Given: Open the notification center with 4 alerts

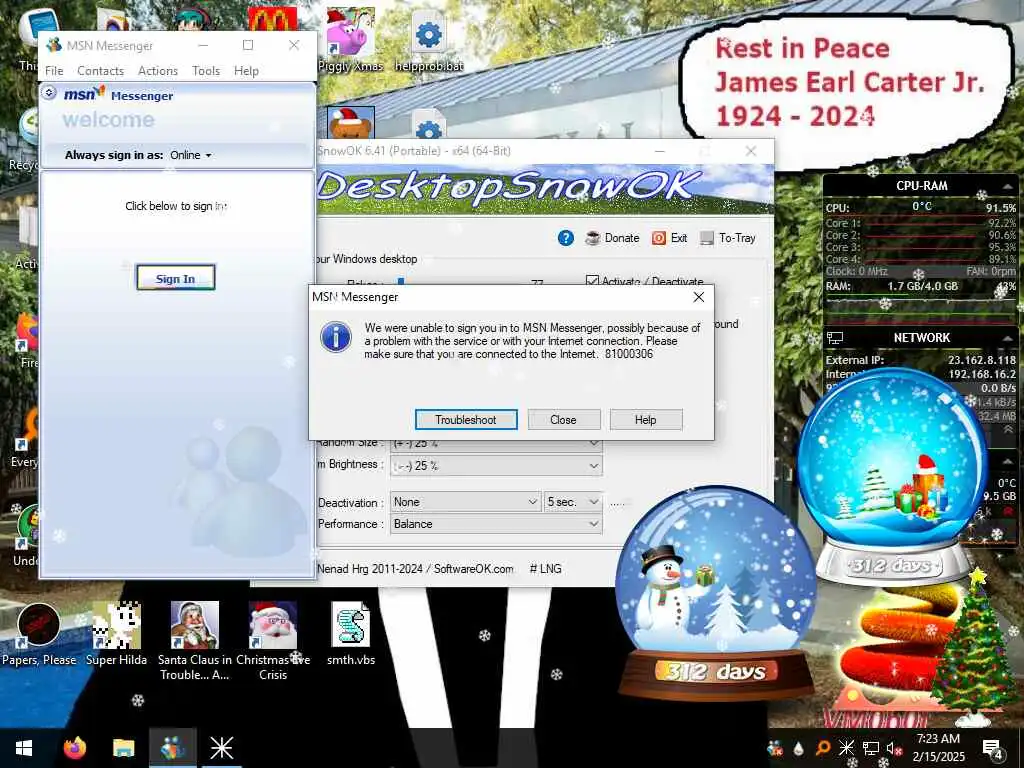Looking at the screenshot, I should coord(993,748).
